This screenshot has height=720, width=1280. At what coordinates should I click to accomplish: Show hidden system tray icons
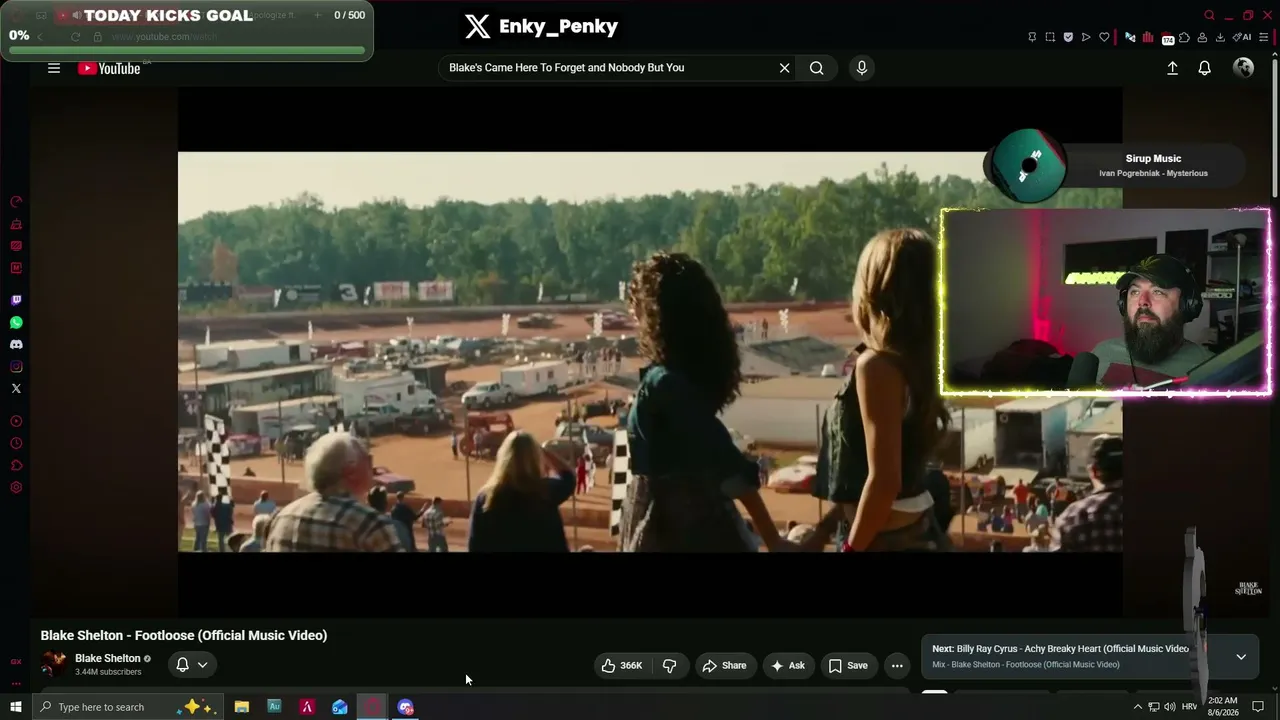point(1137,707)
